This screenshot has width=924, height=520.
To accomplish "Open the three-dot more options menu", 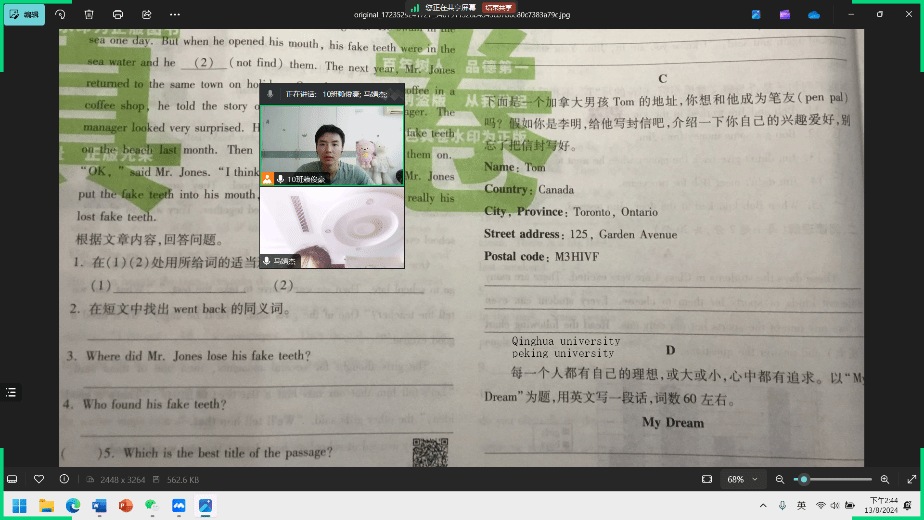I will click(176, 15).
